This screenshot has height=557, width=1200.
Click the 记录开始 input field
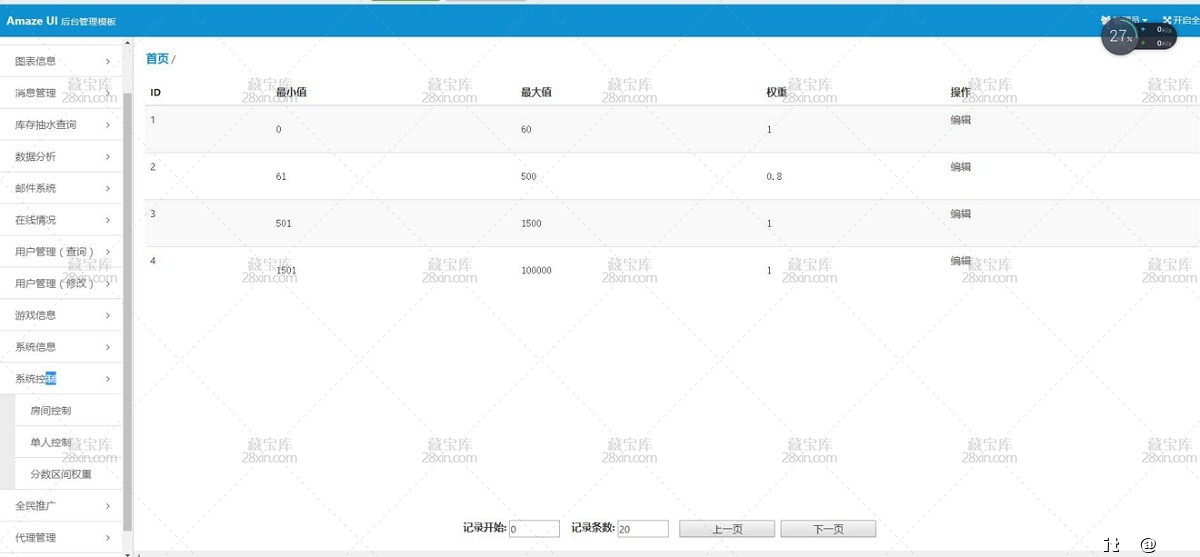pos(534,529)
